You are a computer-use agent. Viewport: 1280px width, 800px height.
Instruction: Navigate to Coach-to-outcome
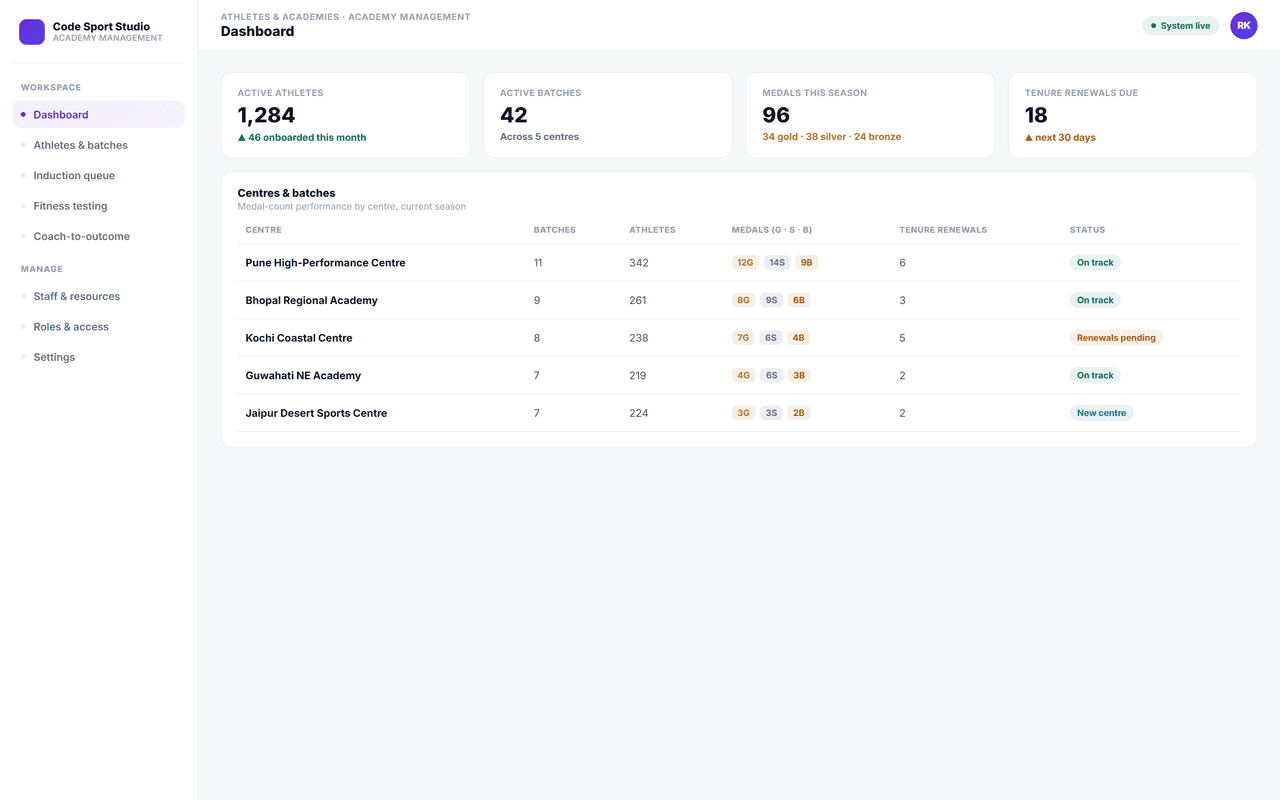coord(99,236)
